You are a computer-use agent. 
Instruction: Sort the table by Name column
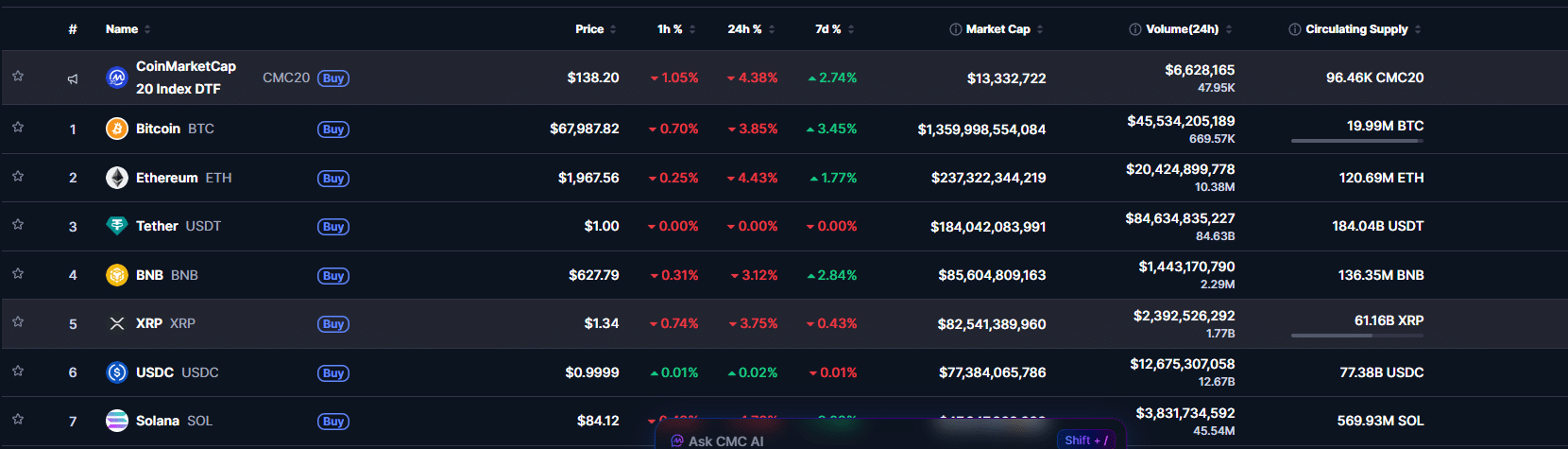pos(128,29)
